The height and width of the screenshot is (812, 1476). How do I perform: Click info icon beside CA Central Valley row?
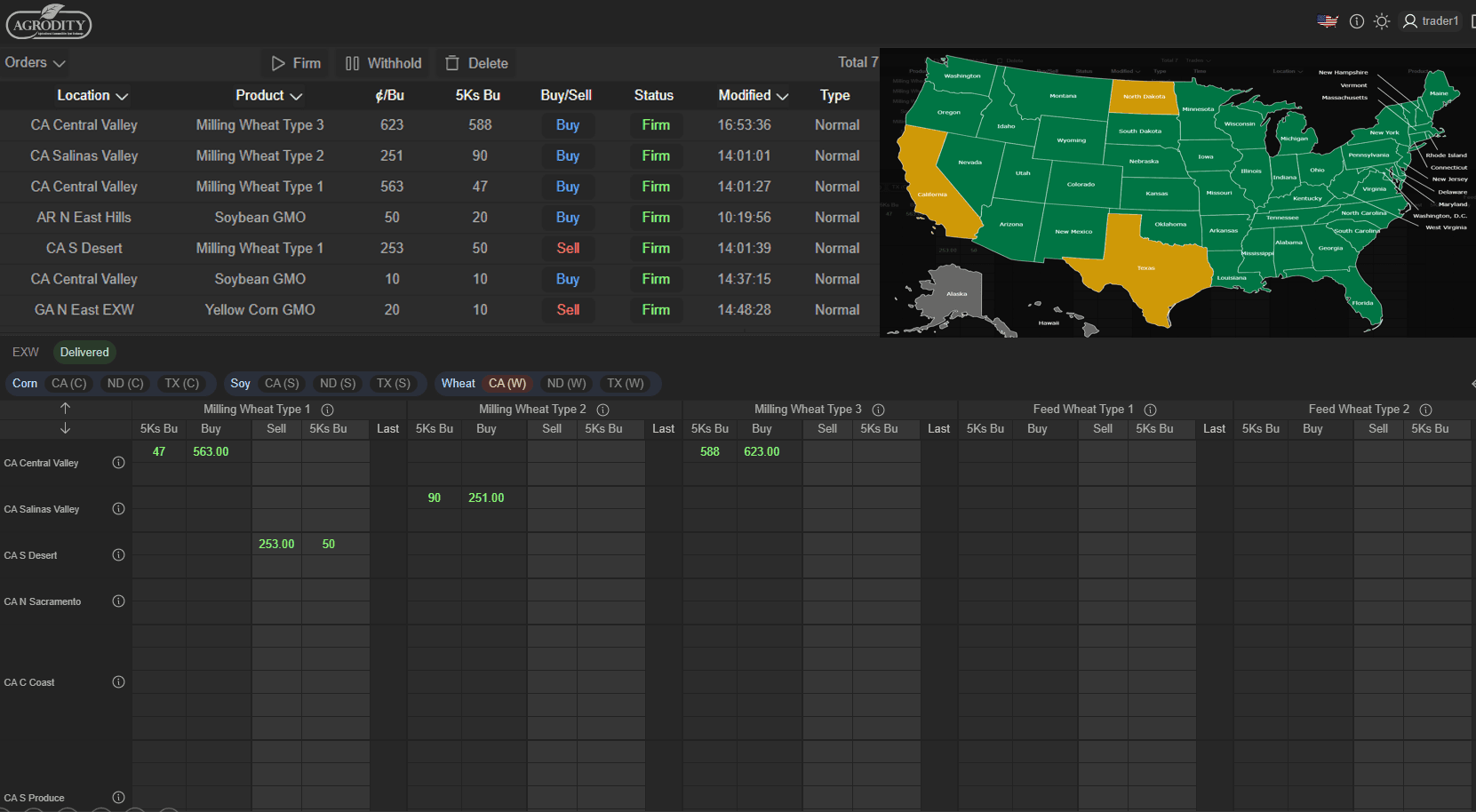tap(118, 463)
